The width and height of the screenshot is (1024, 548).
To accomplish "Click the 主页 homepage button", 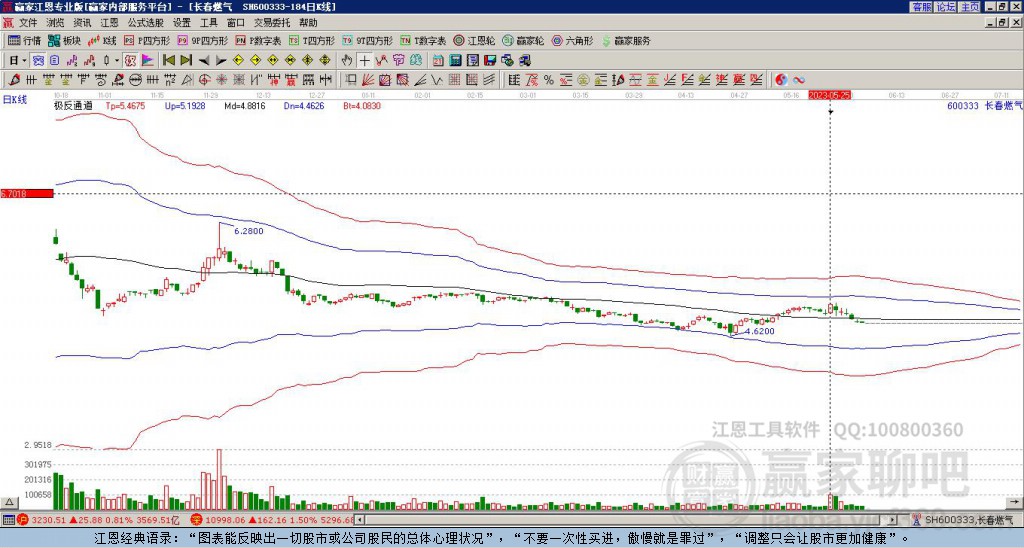I will [970, 6].
